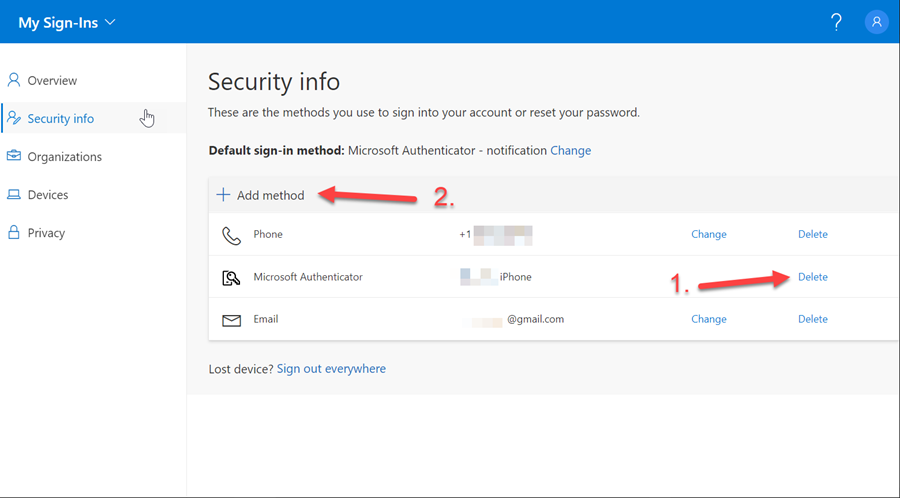Click the Email envelope icon

(x=231, y=320)
